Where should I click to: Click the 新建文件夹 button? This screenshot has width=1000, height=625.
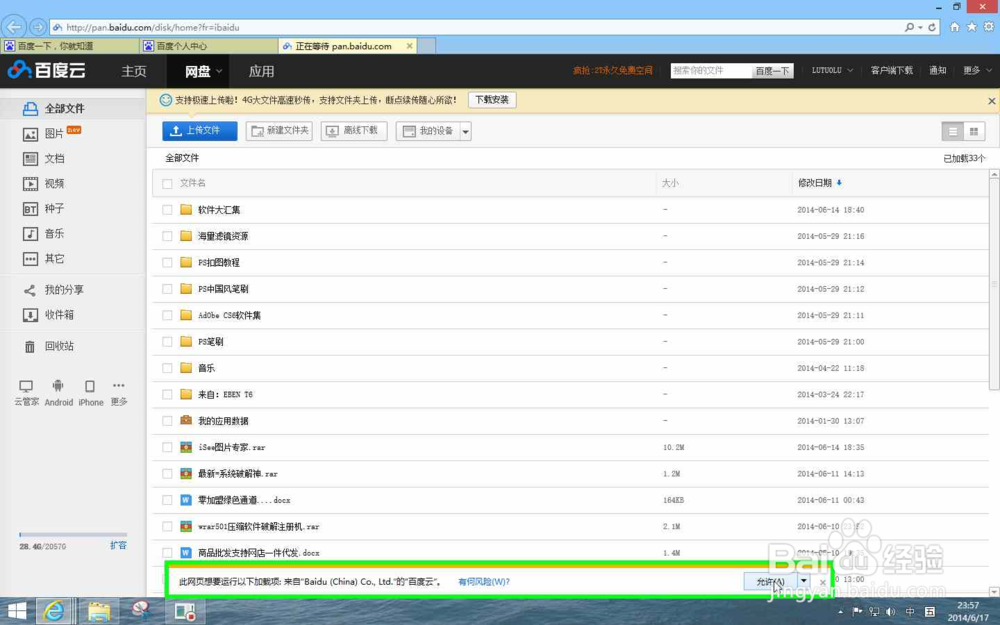(x=279, y=131)
